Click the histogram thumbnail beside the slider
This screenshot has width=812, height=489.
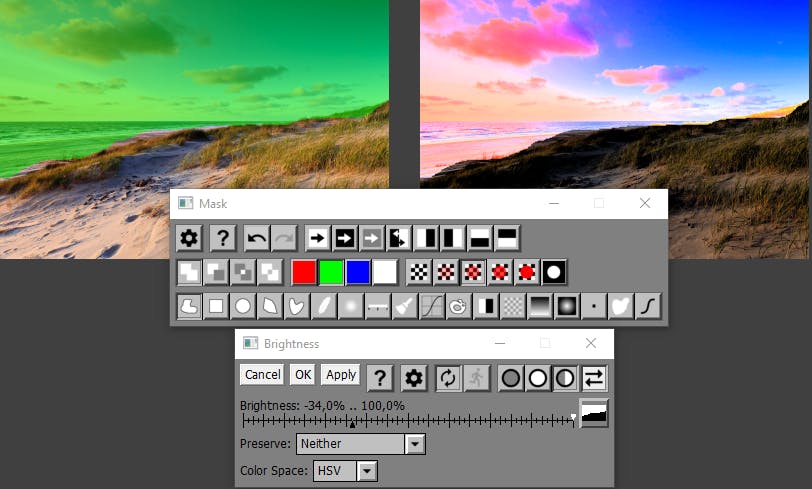point(593,413)
